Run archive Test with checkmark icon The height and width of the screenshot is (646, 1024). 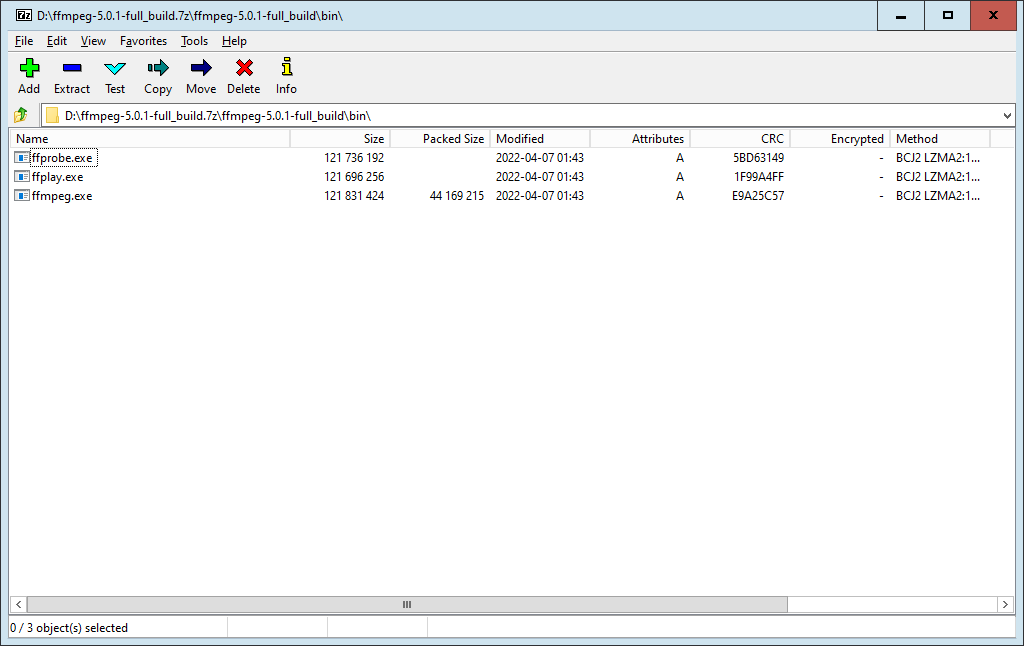pyautogui.click(x=115, y=68)
